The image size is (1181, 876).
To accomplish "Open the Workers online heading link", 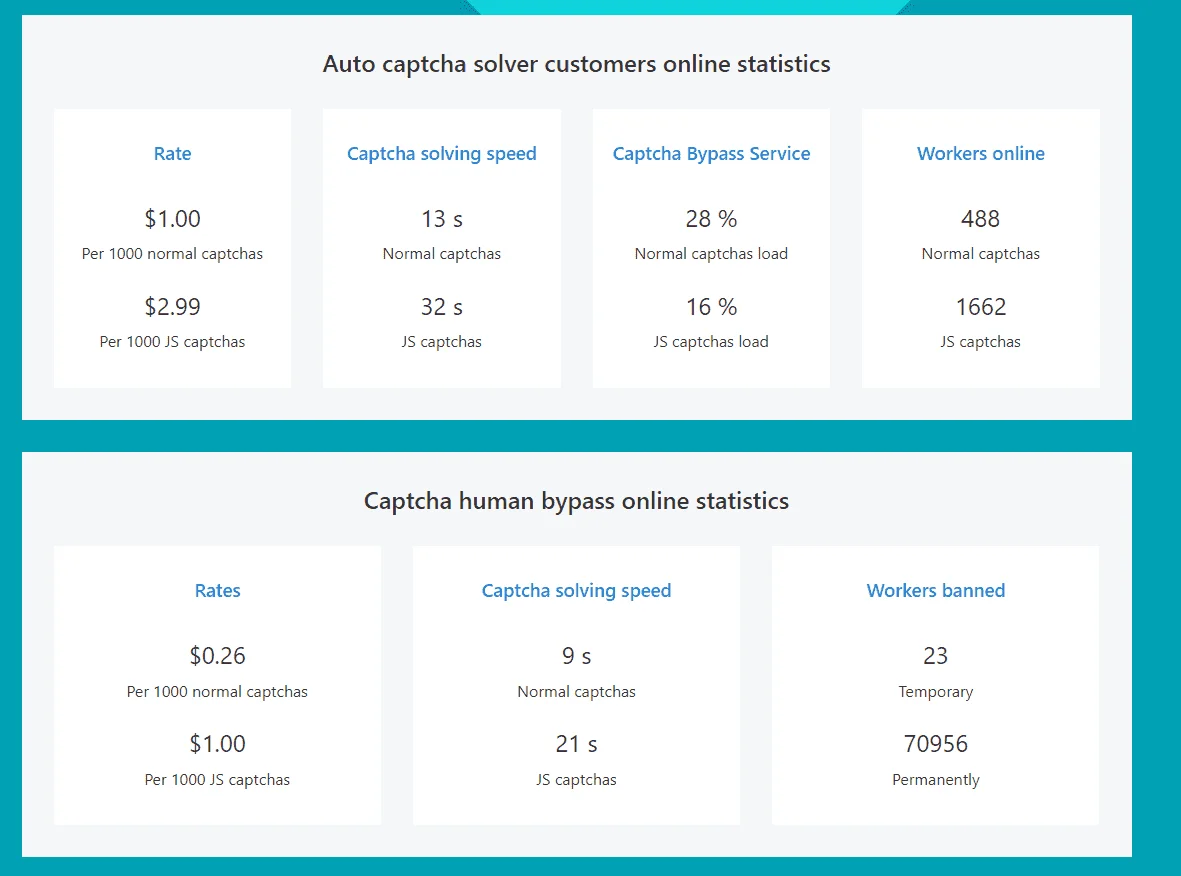I will (x=981, y=154).
